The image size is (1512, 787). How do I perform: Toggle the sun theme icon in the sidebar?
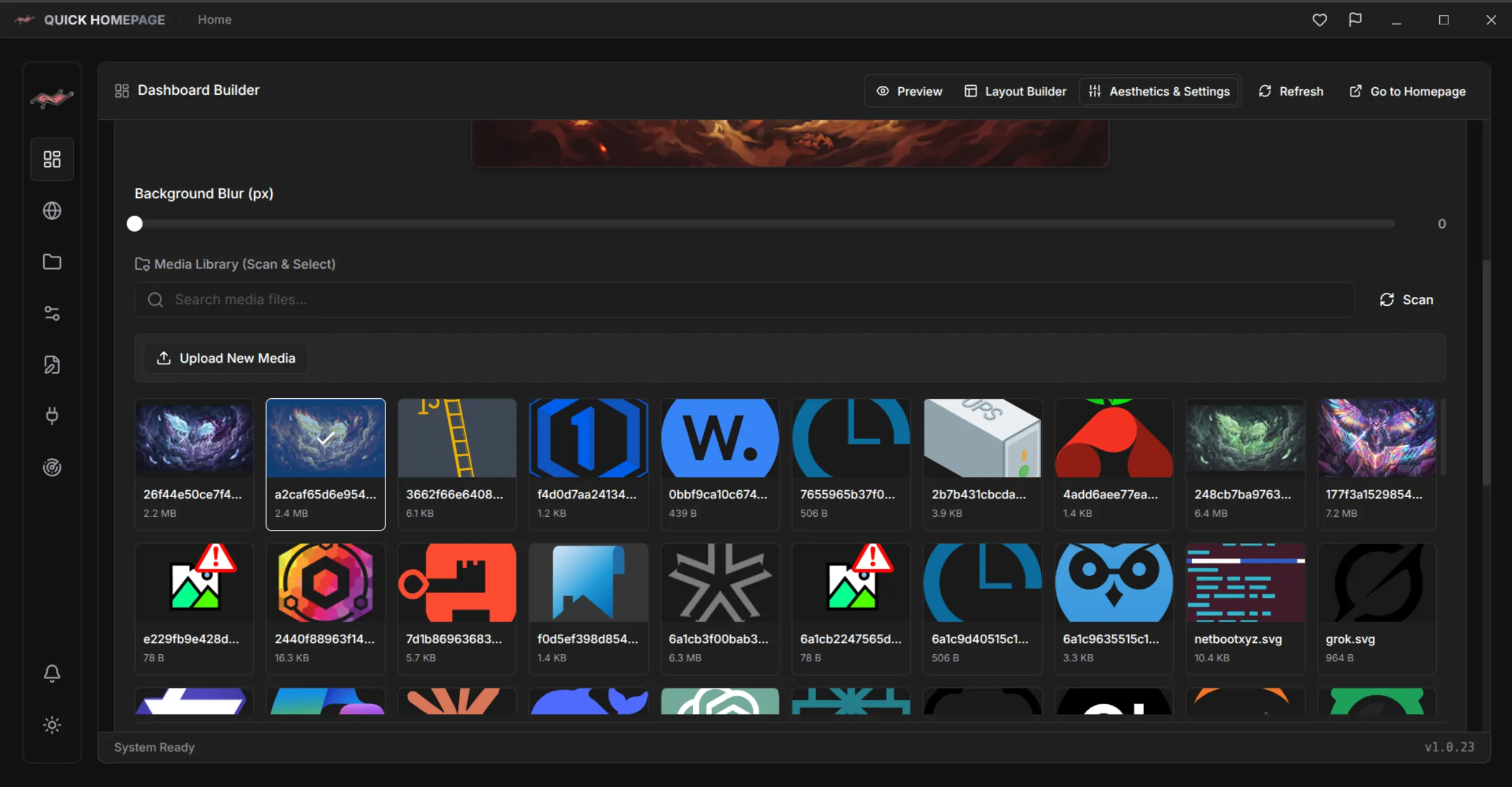pyautogui.click(x=52, y=725)
